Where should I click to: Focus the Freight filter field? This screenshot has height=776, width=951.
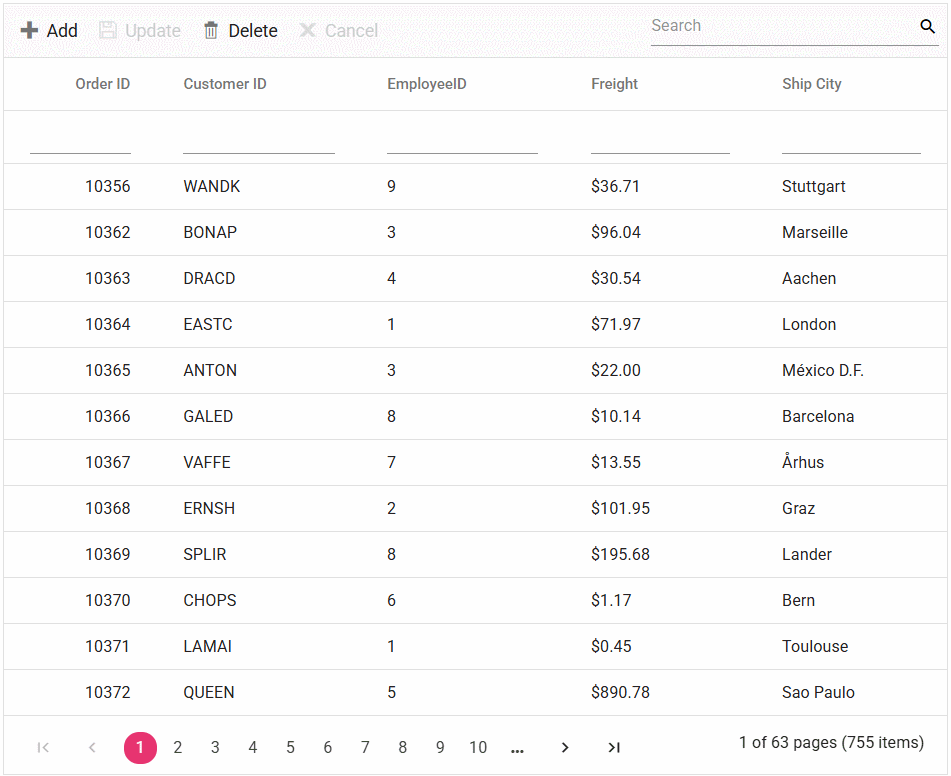tap(660, 140)
